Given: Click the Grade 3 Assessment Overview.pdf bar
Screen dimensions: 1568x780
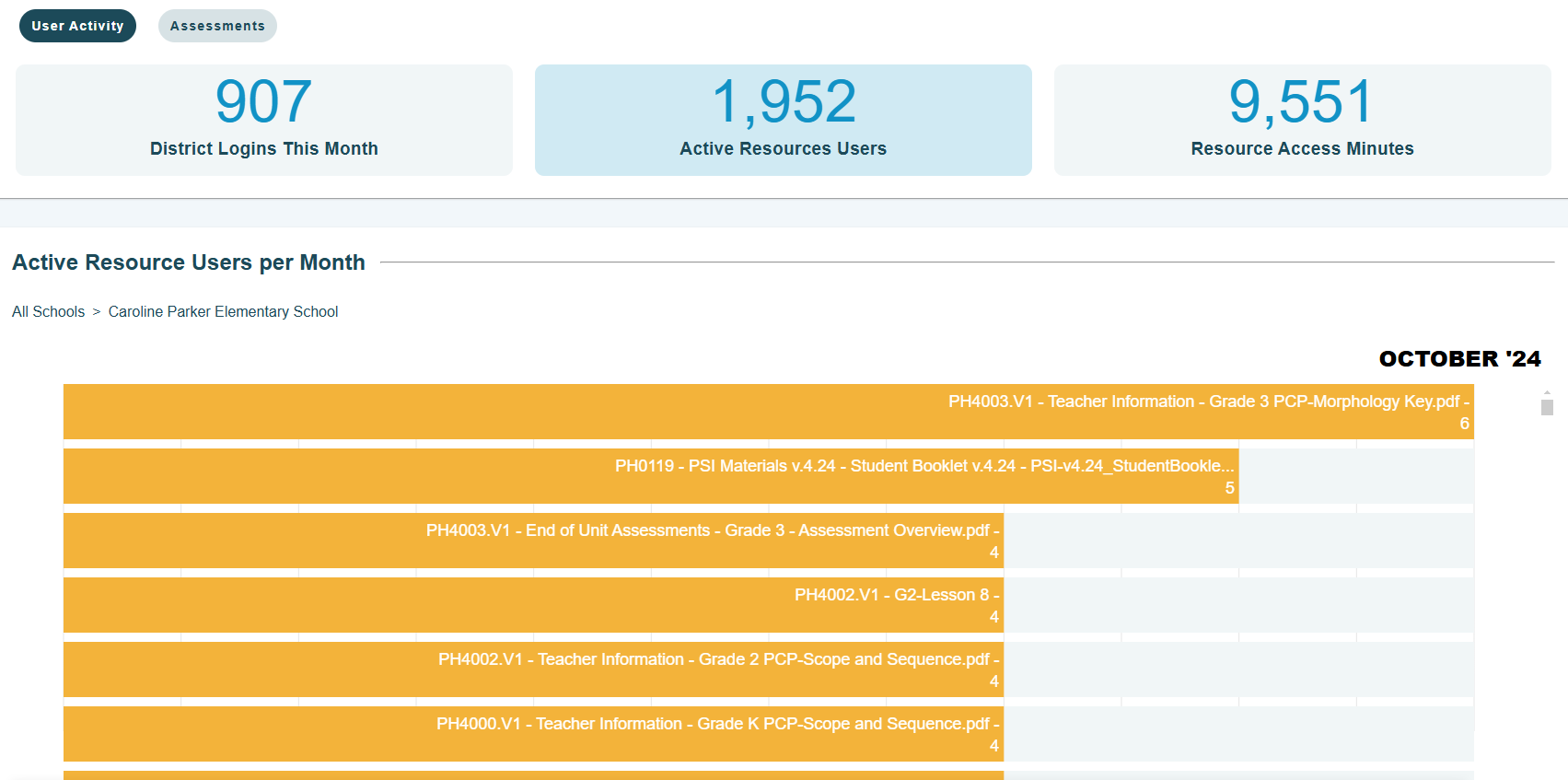Looking at the screenshot, I should (533, 541).
